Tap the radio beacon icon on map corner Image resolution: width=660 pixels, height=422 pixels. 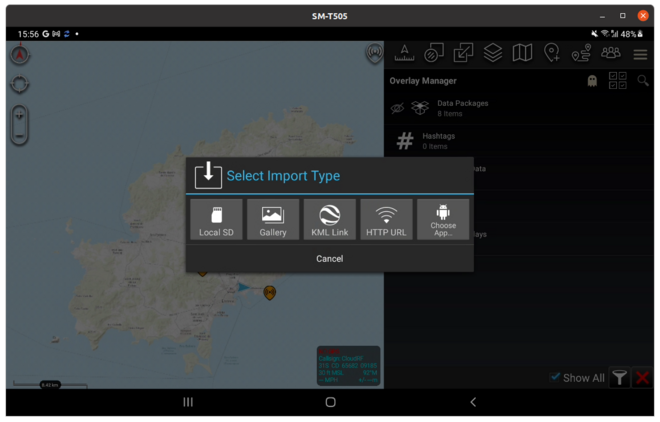coord(374,53)
